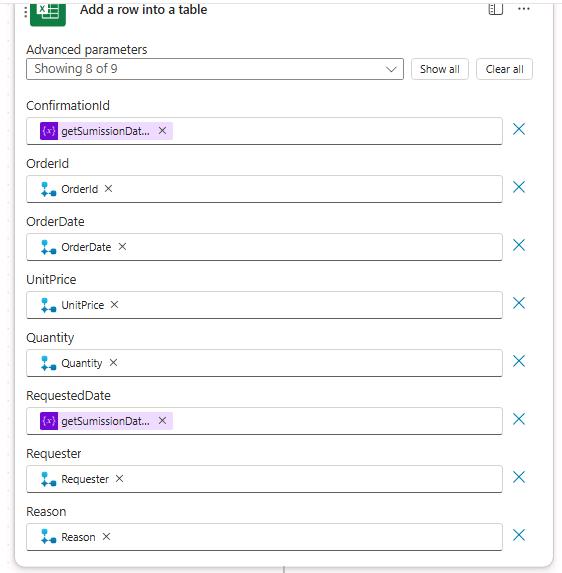Viewport: 562px width, 573px height.
Task: Expand the Showing 8 of 9 dropdown
Action: tap(215, 69)
